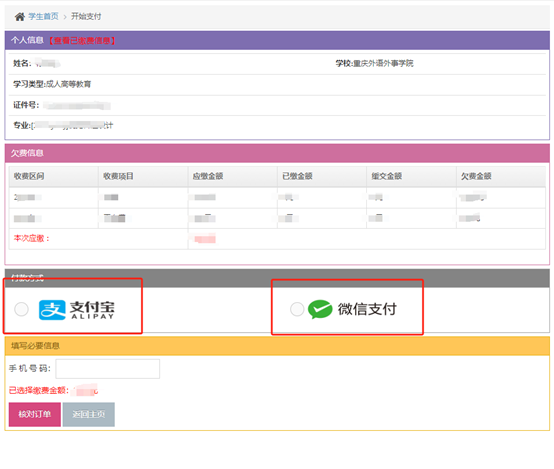The height and width of the screenshot is (469, 554).
Task: Open the 查看已缴费信息 link
Action: pos(82,41)
